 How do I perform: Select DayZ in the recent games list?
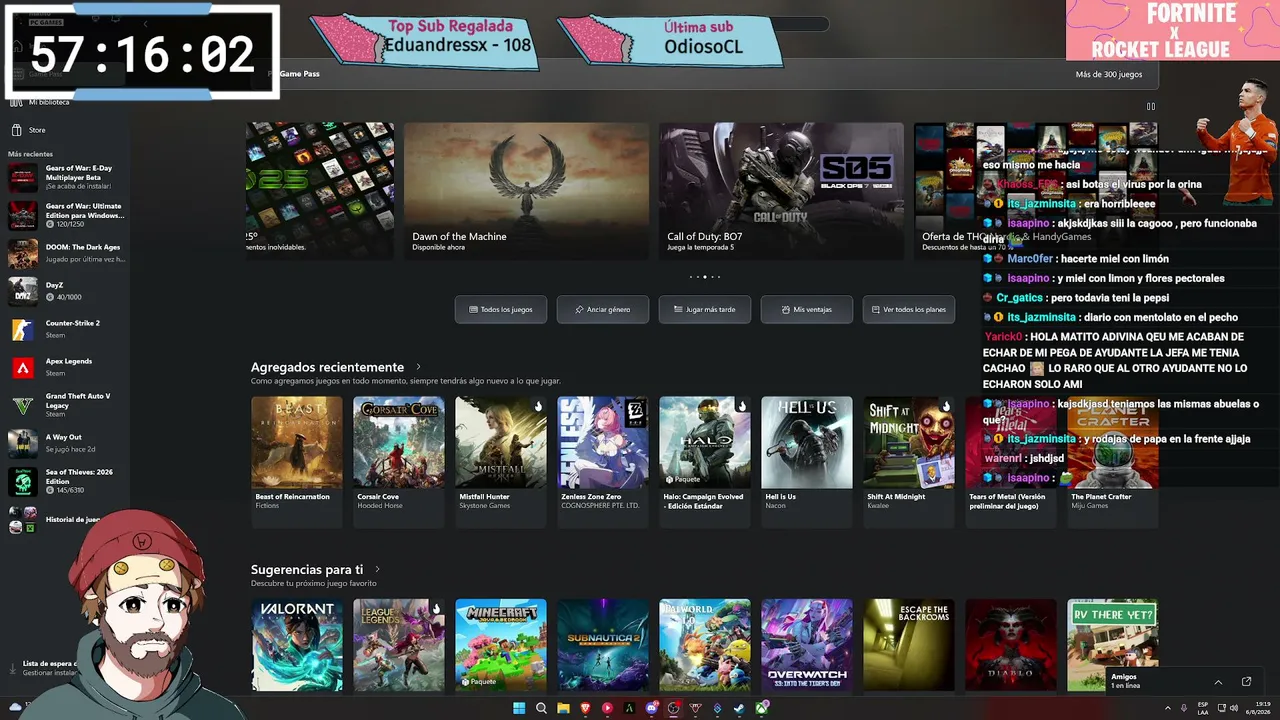coord(65,291)
